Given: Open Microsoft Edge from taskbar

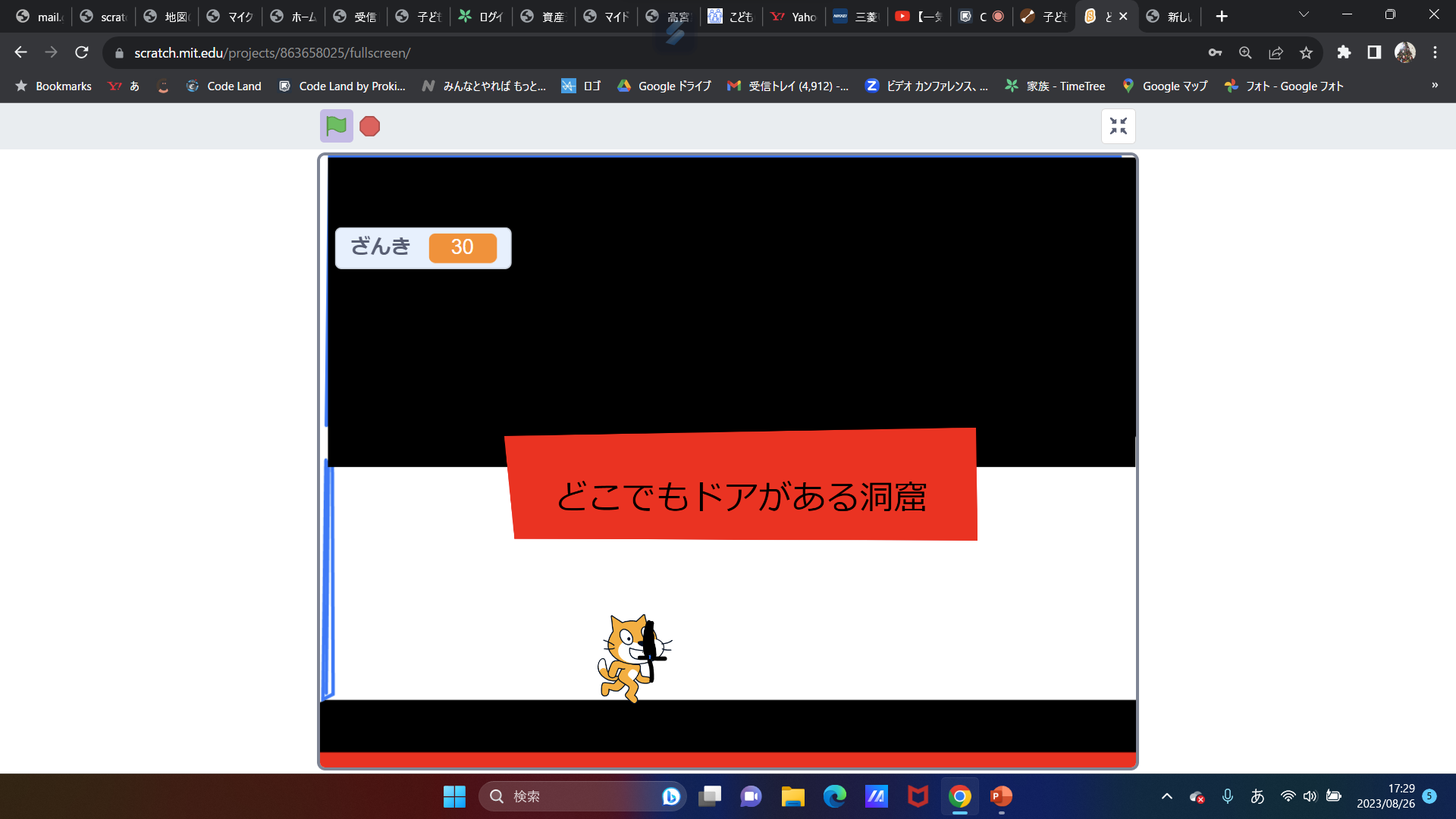Looking at the screenshot, I should pos(834,796).
